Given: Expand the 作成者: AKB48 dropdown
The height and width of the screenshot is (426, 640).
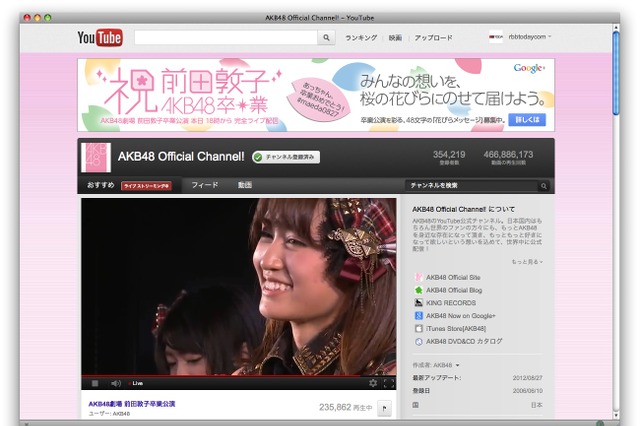Looking at the screenshot, I should [x=436, y=365].
